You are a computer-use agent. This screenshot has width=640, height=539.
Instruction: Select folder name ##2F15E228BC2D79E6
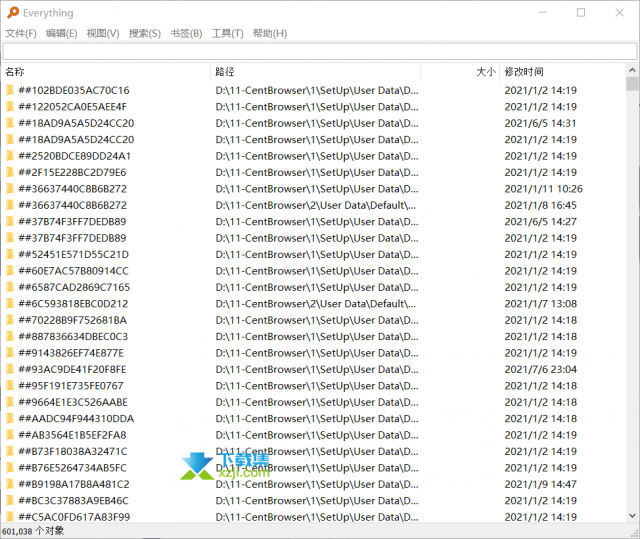[x=72, y=173]
